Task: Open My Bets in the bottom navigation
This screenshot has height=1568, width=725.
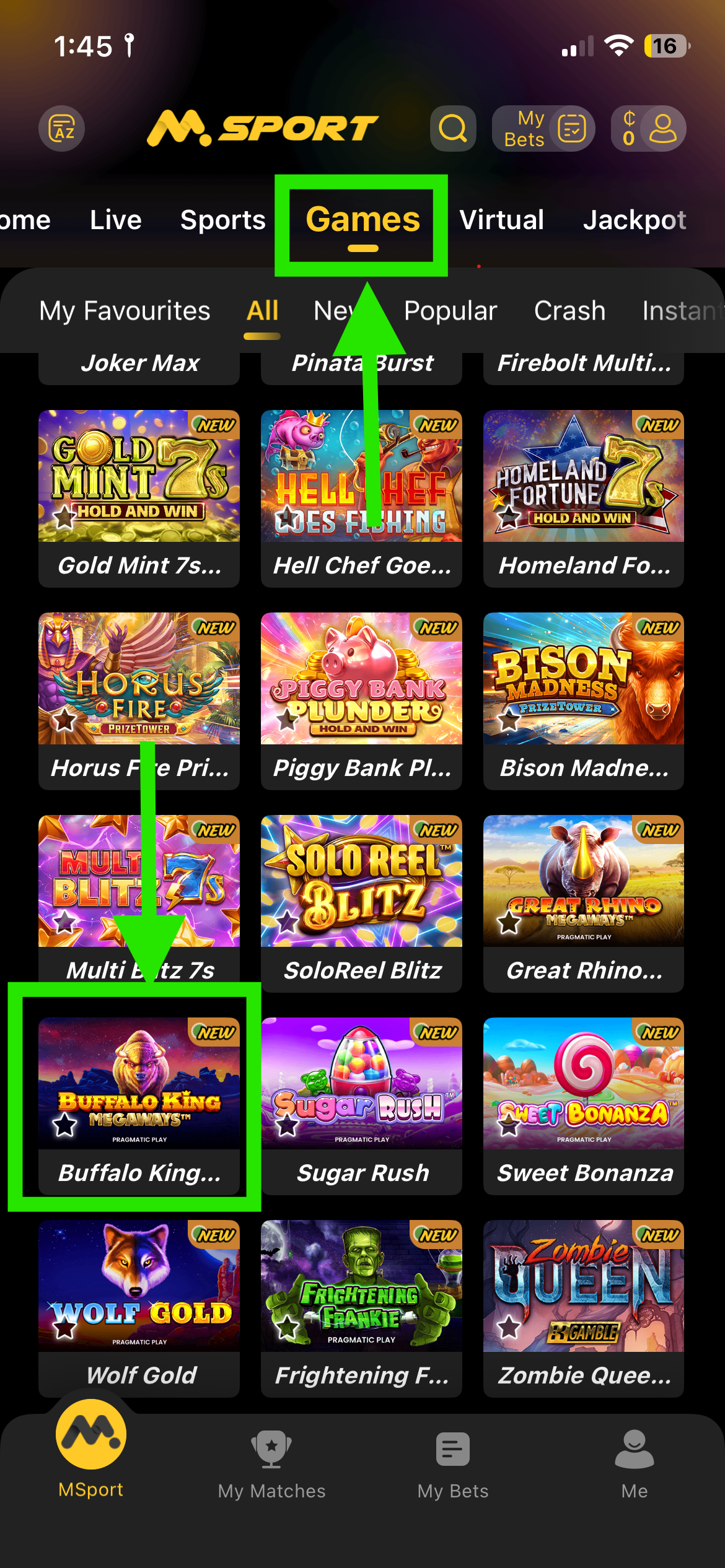Action: pos(453,1465)
